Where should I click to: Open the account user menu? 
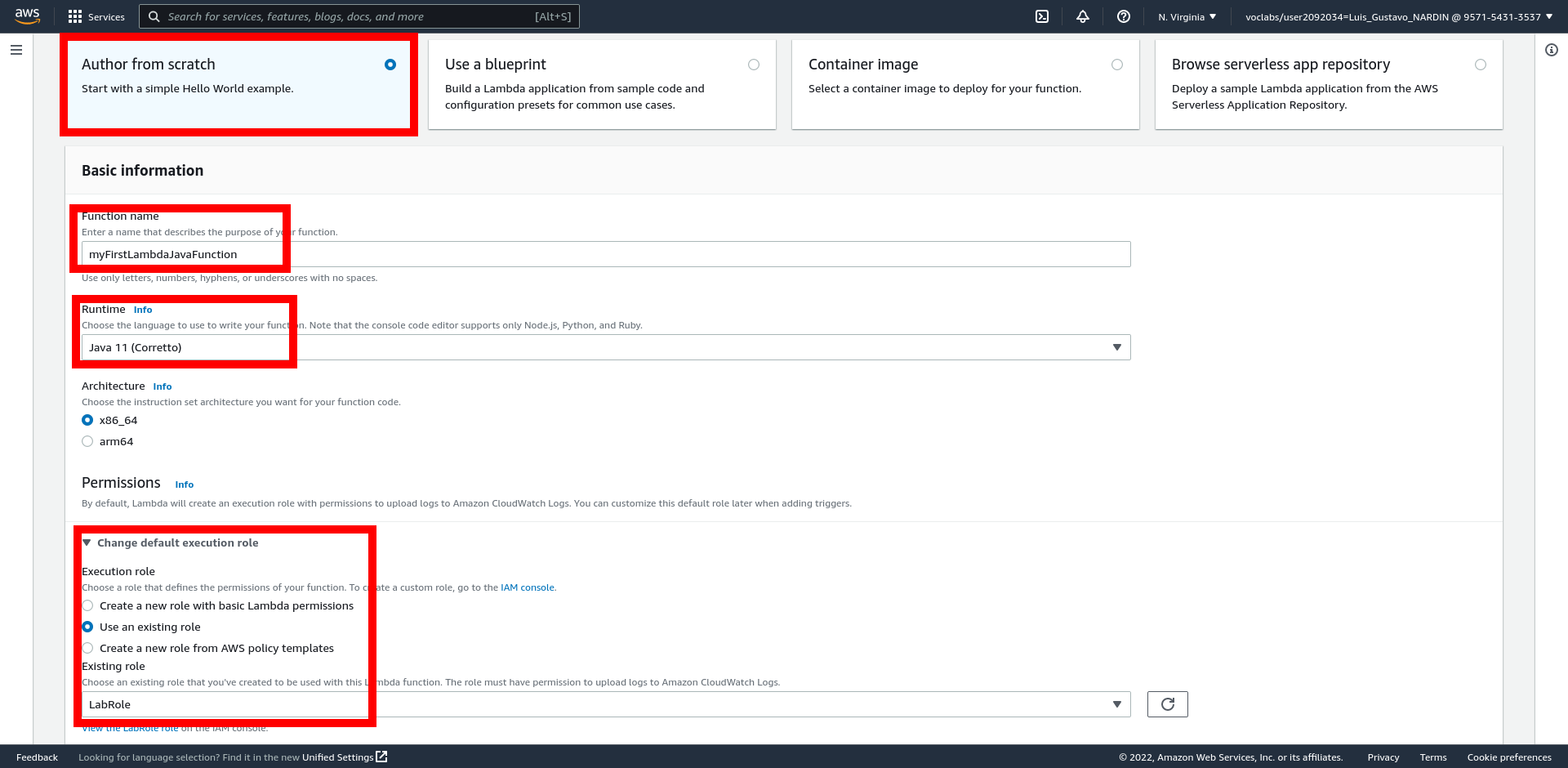[1398, 16]
